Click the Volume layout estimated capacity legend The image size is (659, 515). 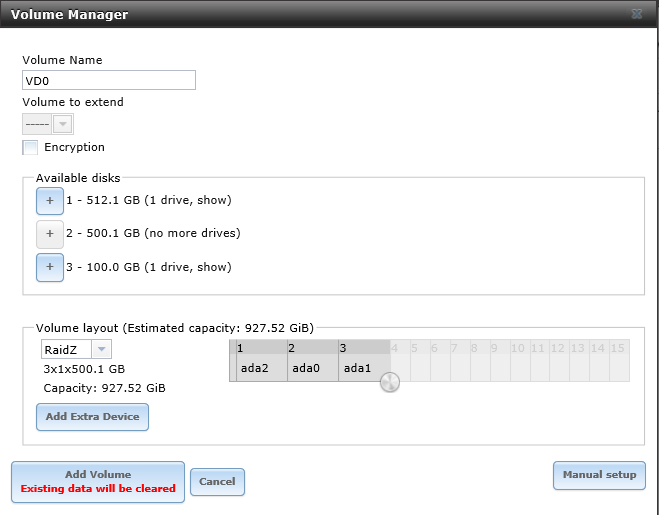pos(175,328)
